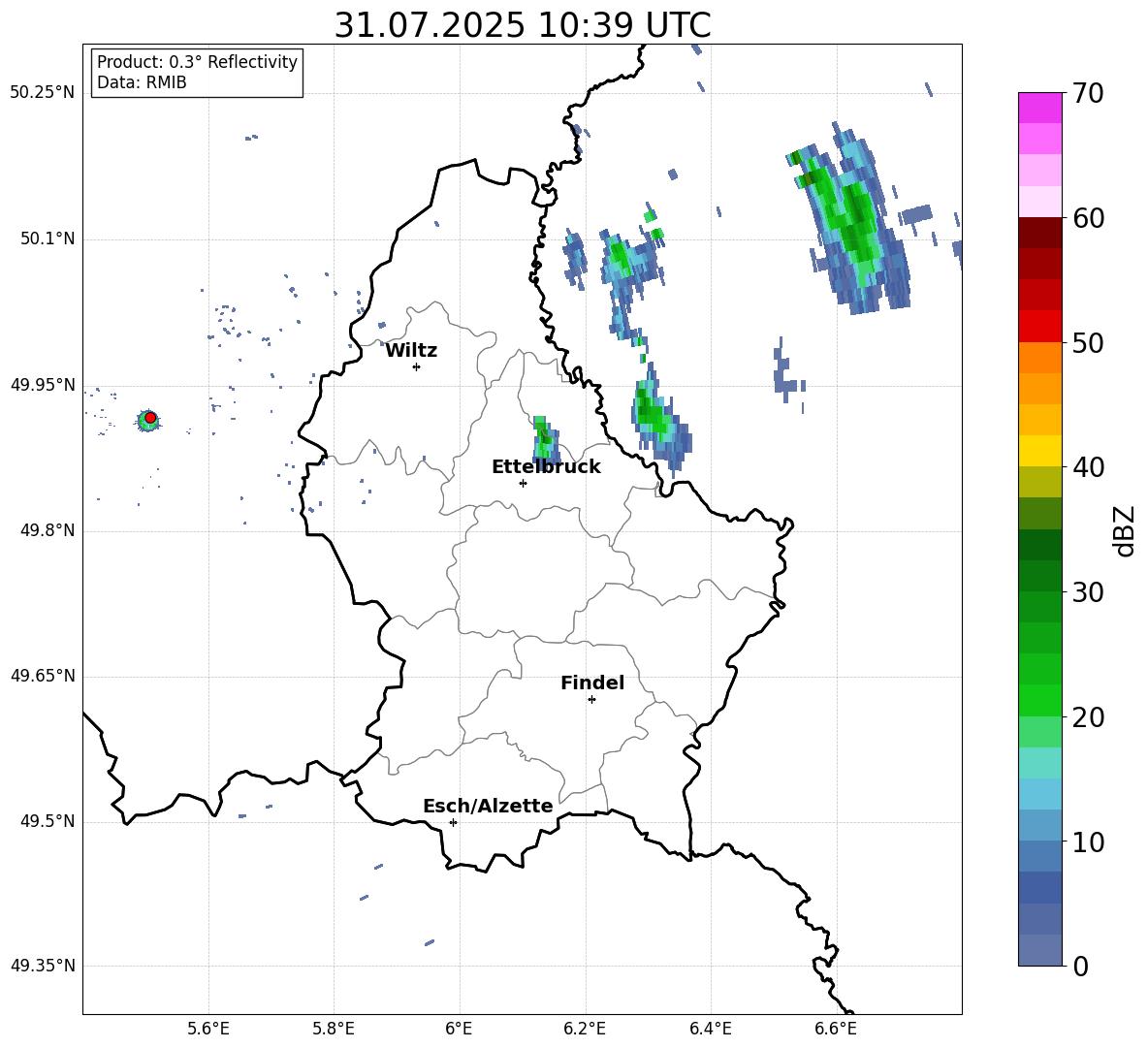The image size is (1148, 1048).
Task: Click the colorbar tick label 10
Action: click(1088, 842)
